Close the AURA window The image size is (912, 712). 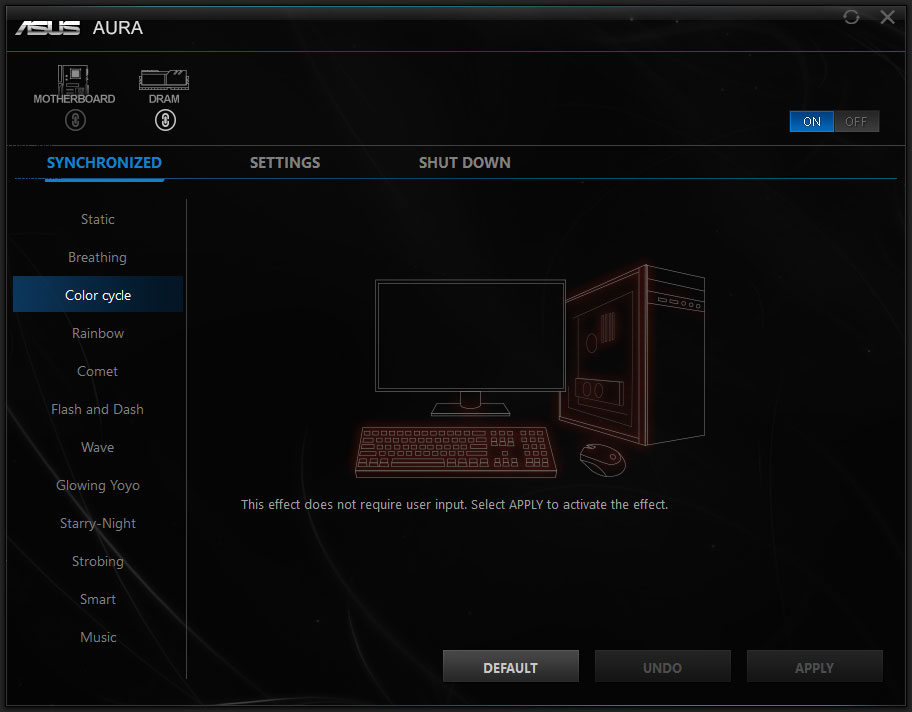tap(888, 17)
